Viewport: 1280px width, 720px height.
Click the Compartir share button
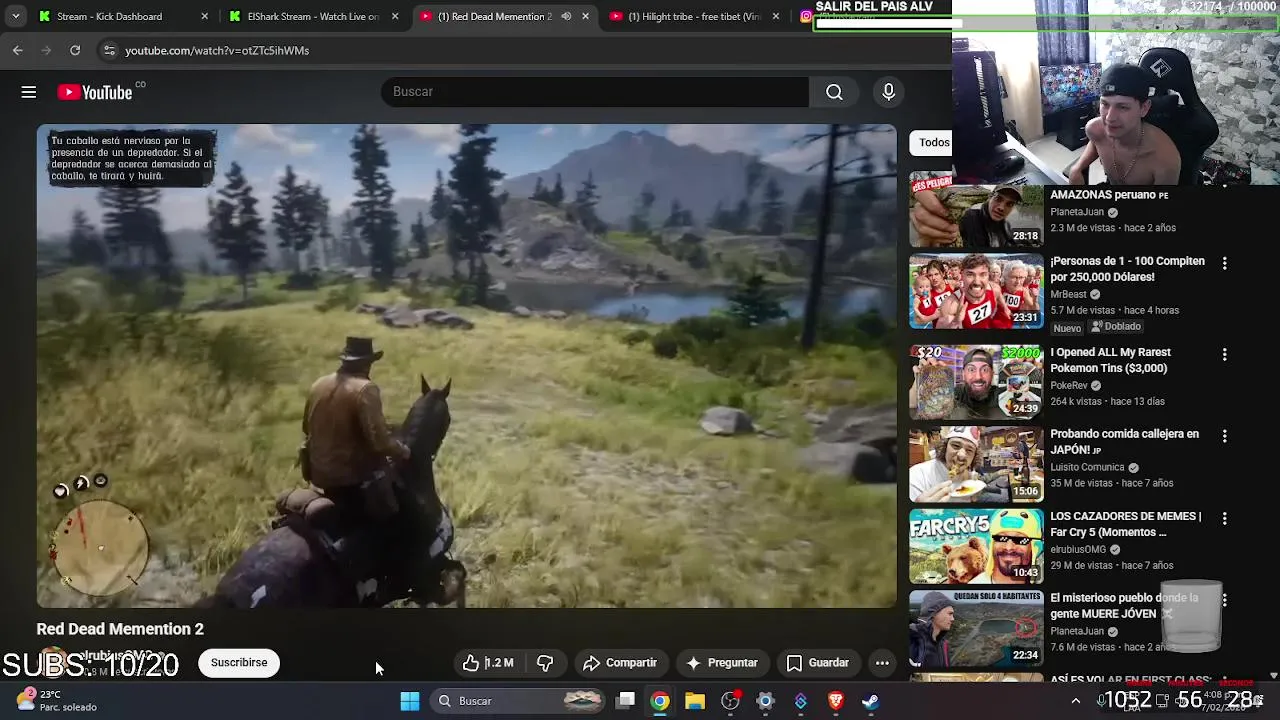tap(620, 663)
